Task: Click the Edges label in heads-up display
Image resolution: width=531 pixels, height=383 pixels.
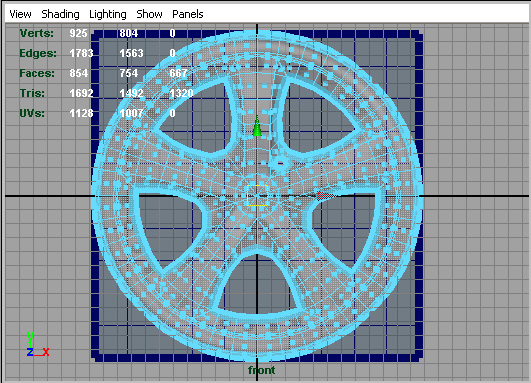Action: pos(38,53)
